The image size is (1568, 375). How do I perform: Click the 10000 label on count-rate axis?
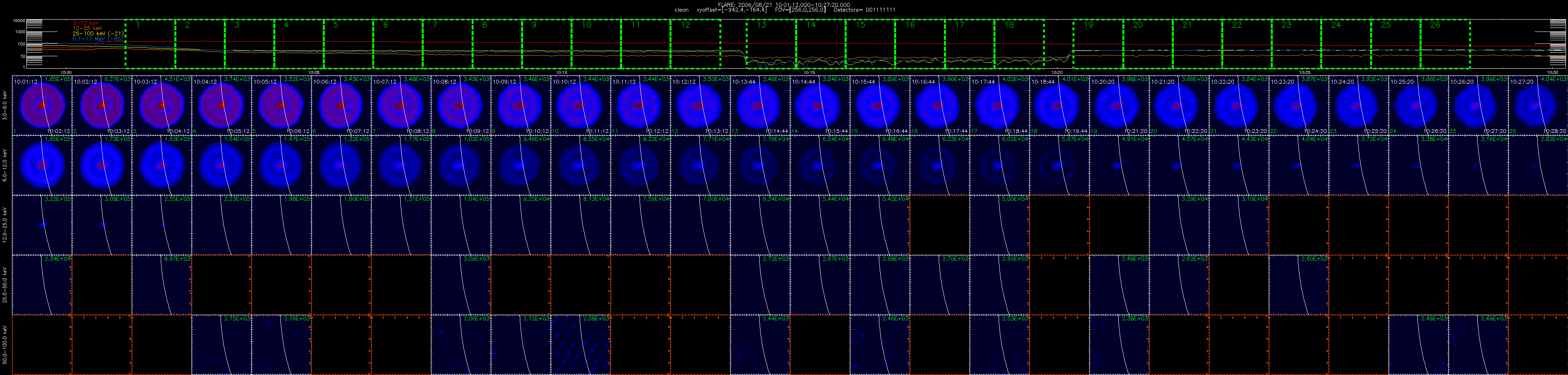20,20
